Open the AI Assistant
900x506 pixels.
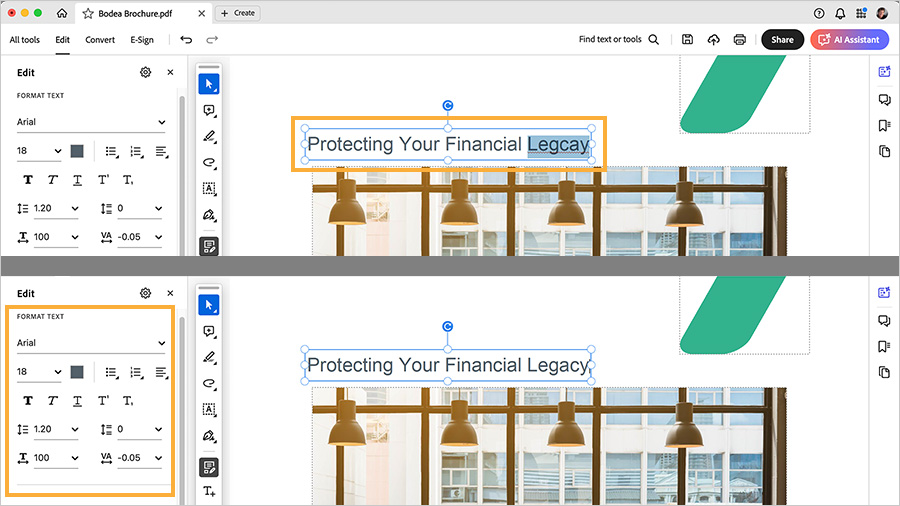849,40
